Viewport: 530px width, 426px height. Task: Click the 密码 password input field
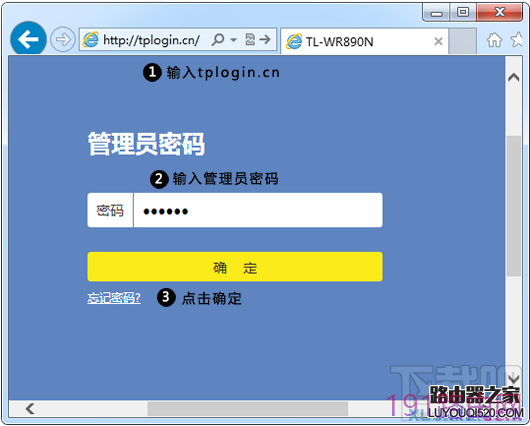tap(258, 210)
